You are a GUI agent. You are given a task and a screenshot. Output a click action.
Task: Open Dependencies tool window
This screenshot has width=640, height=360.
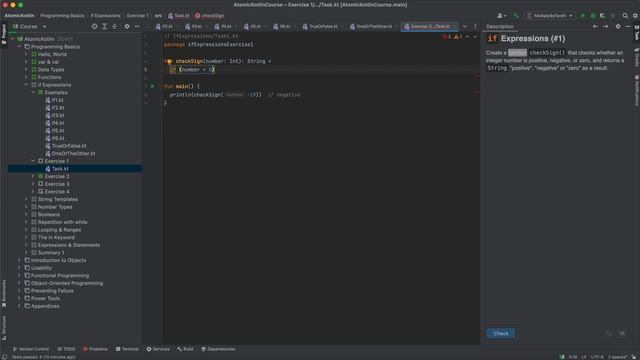pos(218,349)
